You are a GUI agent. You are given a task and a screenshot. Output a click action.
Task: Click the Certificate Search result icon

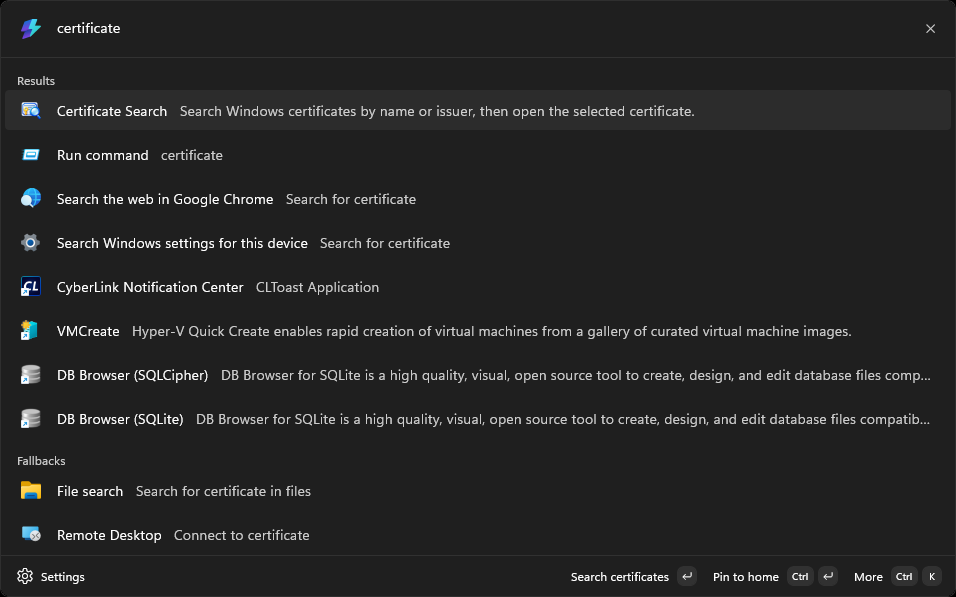coord(30,110)
